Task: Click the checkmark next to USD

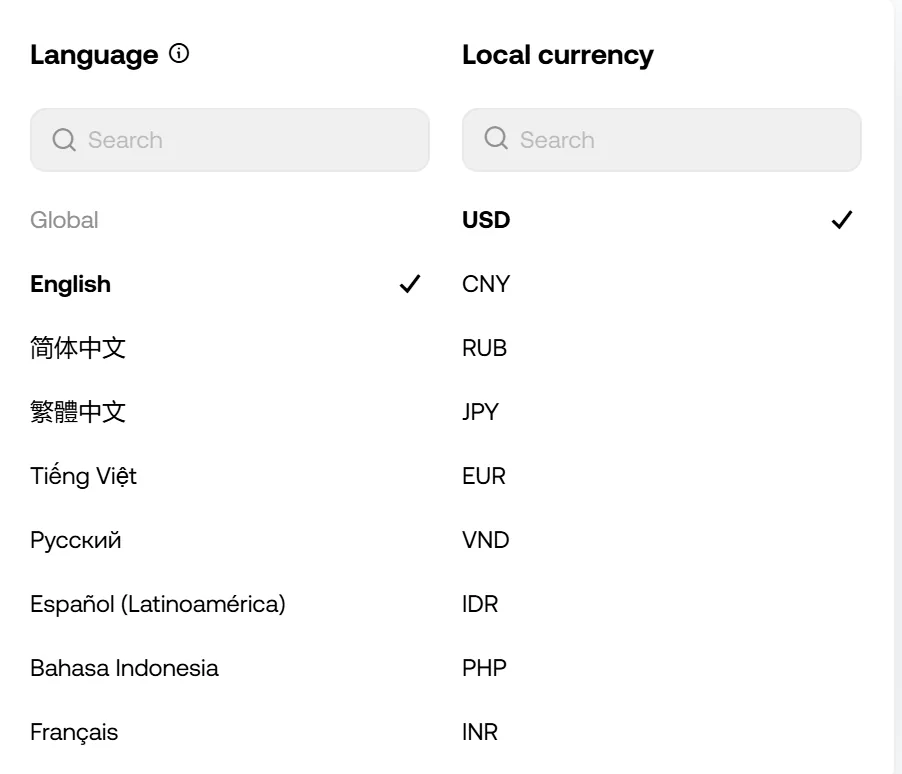Action: pyautogui.click(x=842, y=219)
